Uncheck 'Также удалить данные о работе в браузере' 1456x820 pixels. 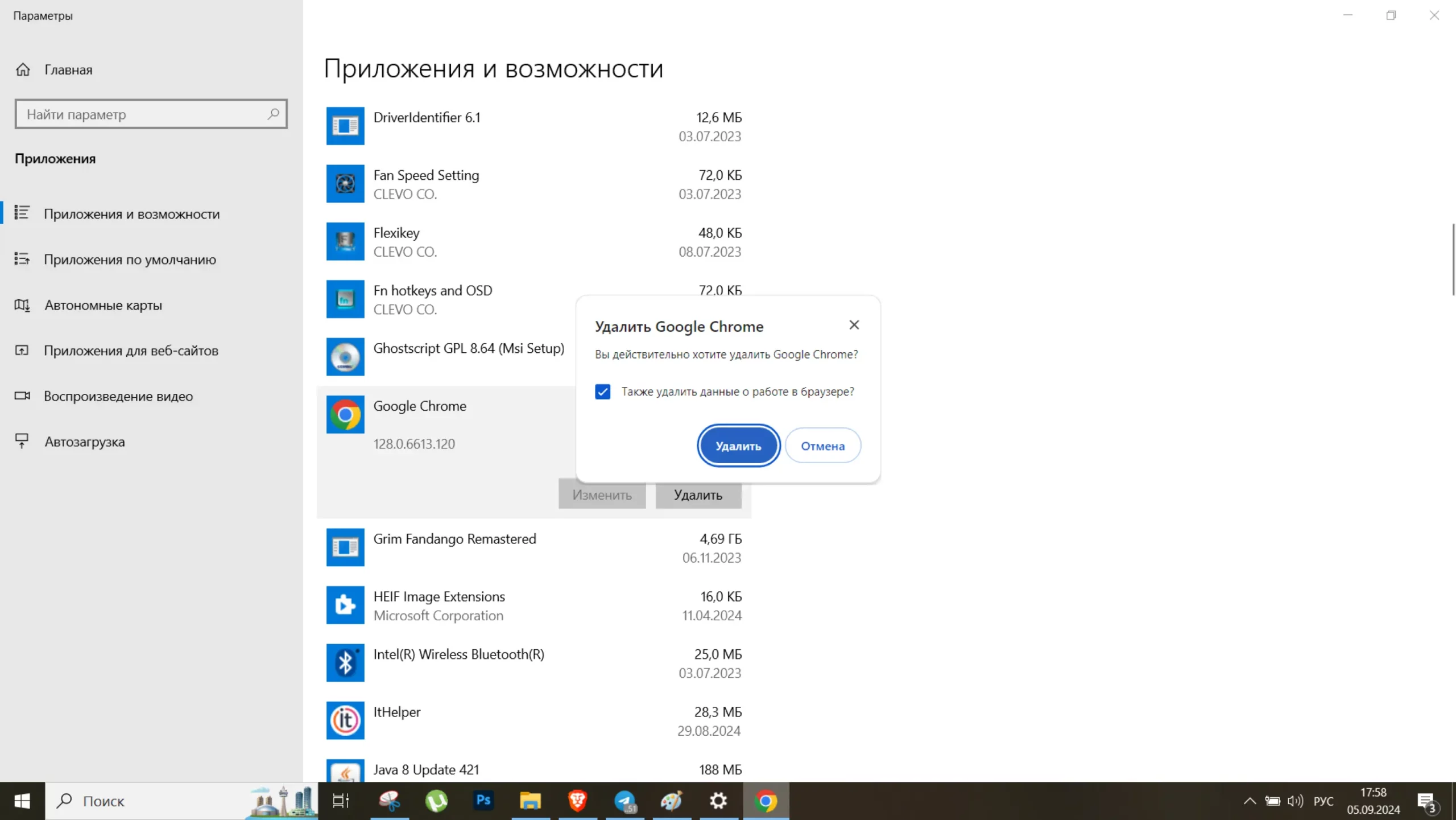pos(602,392)
